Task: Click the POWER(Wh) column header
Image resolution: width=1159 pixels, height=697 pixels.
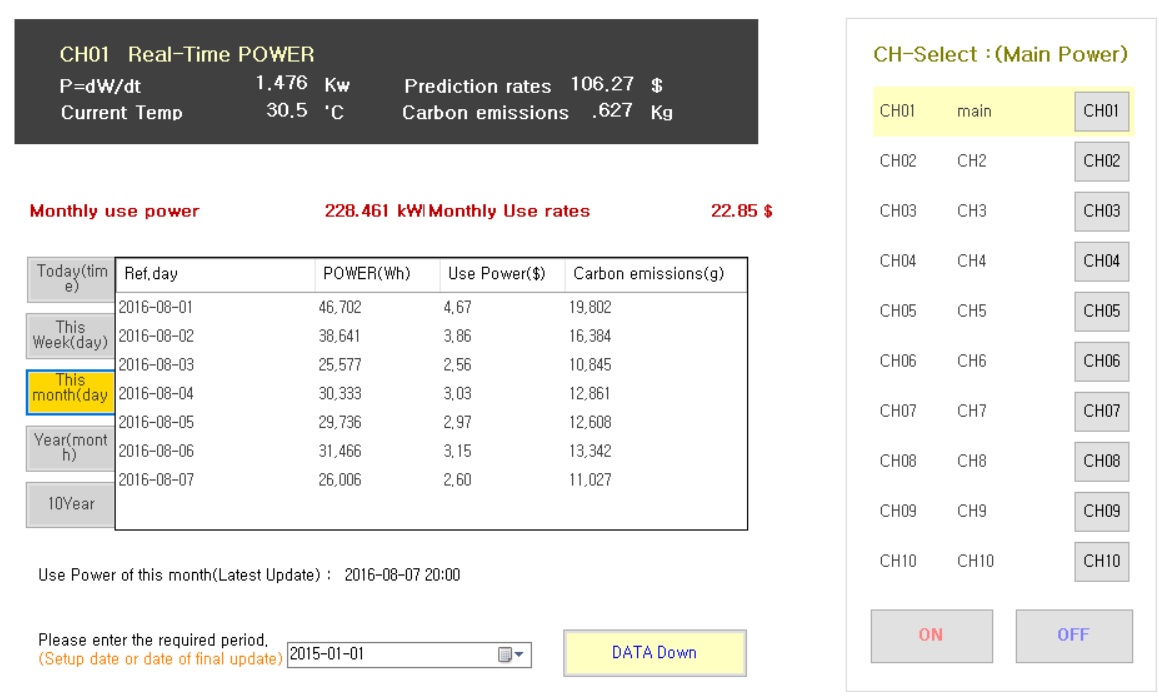Action: [377, 274]
